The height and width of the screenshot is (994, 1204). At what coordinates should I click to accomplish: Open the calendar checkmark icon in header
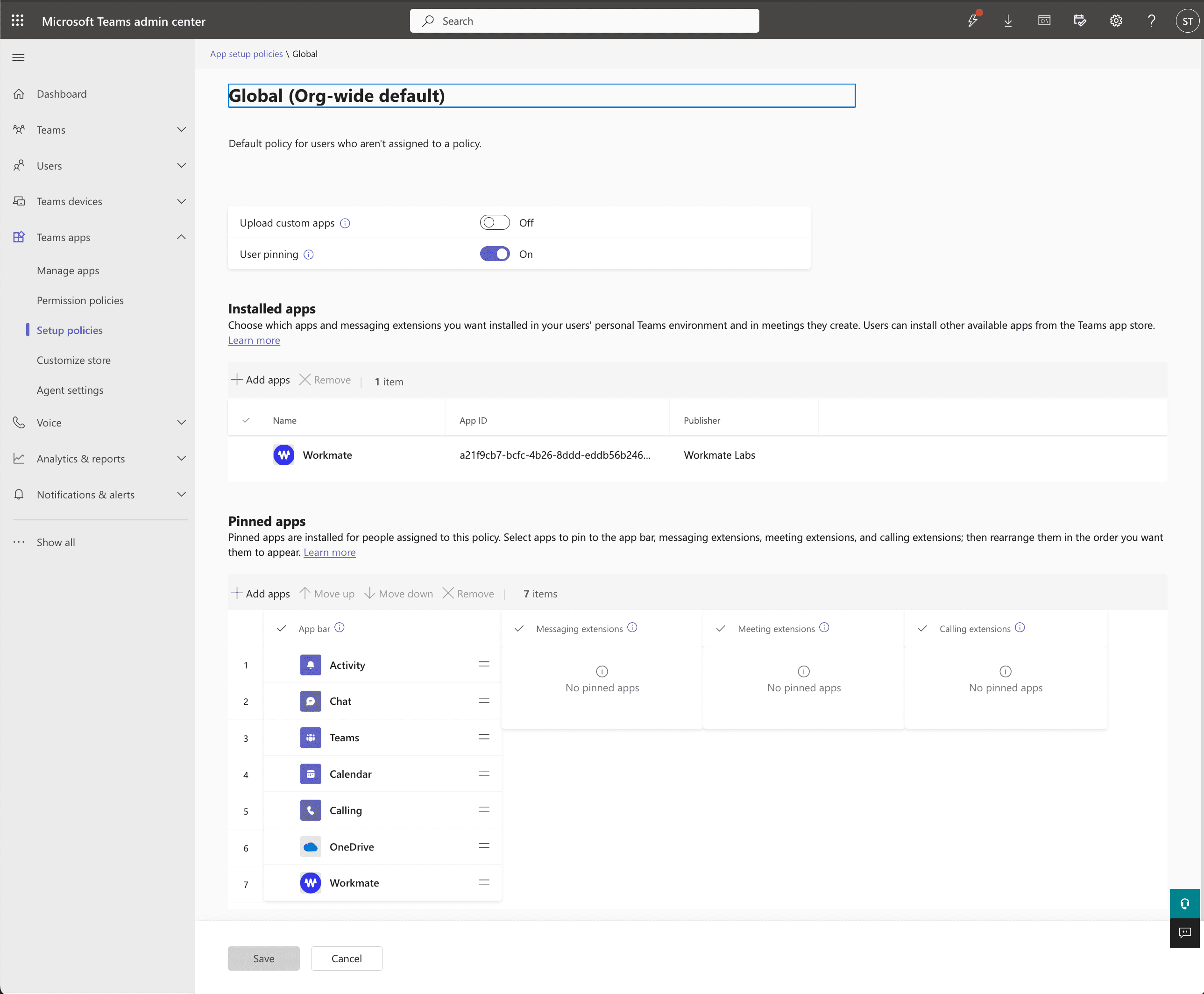(1080, 21)
